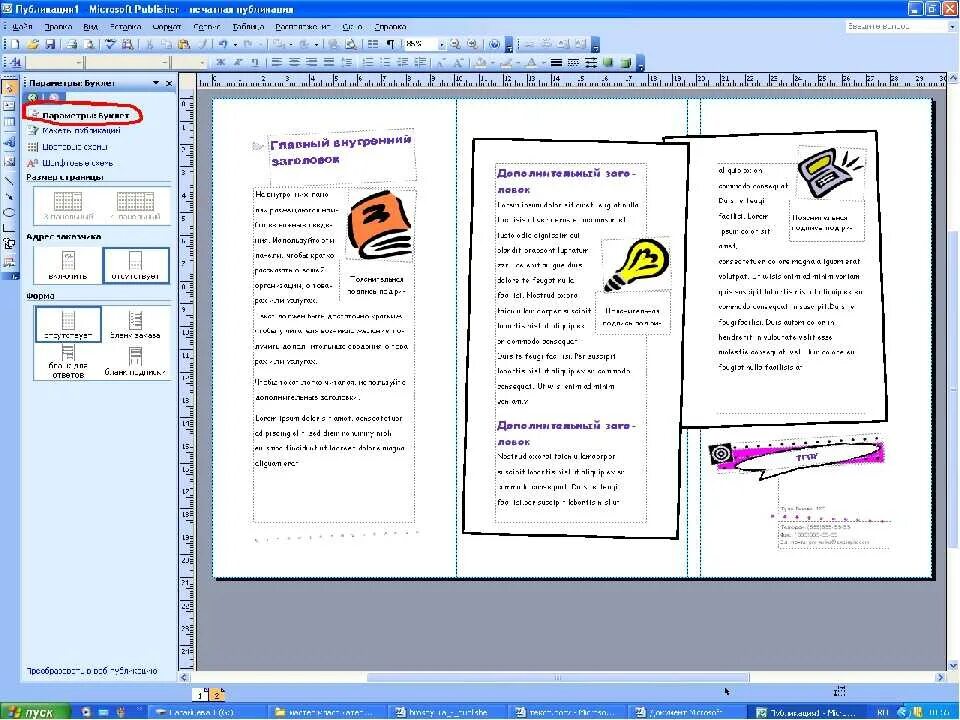Choose the 'включить' customer address option
Screen dimensions: 960x720
point(68,264)
